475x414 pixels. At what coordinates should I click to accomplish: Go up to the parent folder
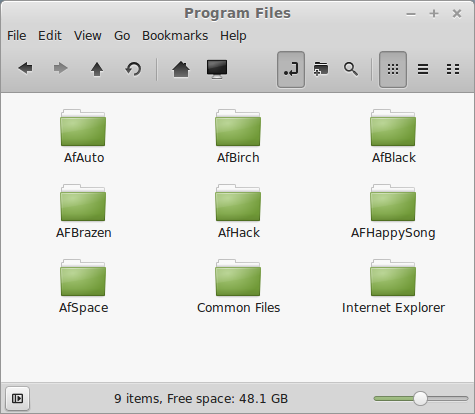click(x=97, y=69)
